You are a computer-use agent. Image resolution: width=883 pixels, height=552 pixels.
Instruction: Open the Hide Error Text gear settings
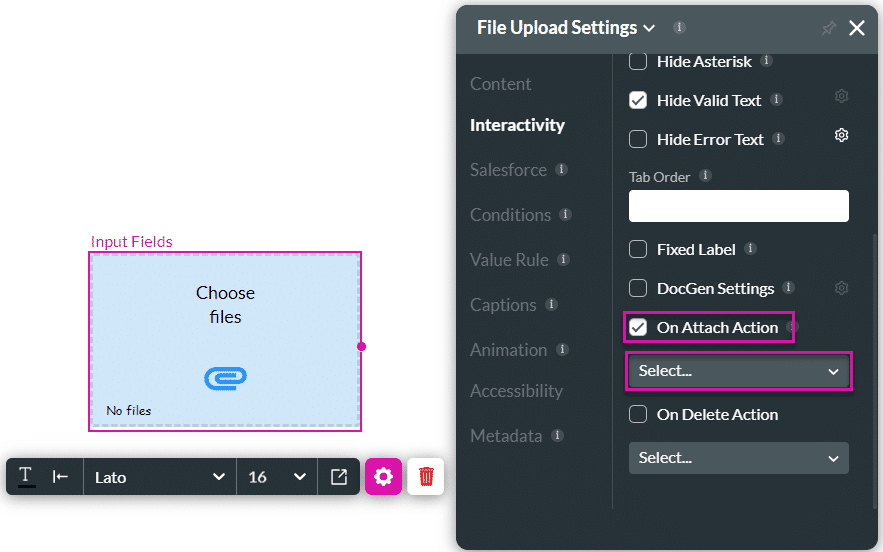pos(841,135)
